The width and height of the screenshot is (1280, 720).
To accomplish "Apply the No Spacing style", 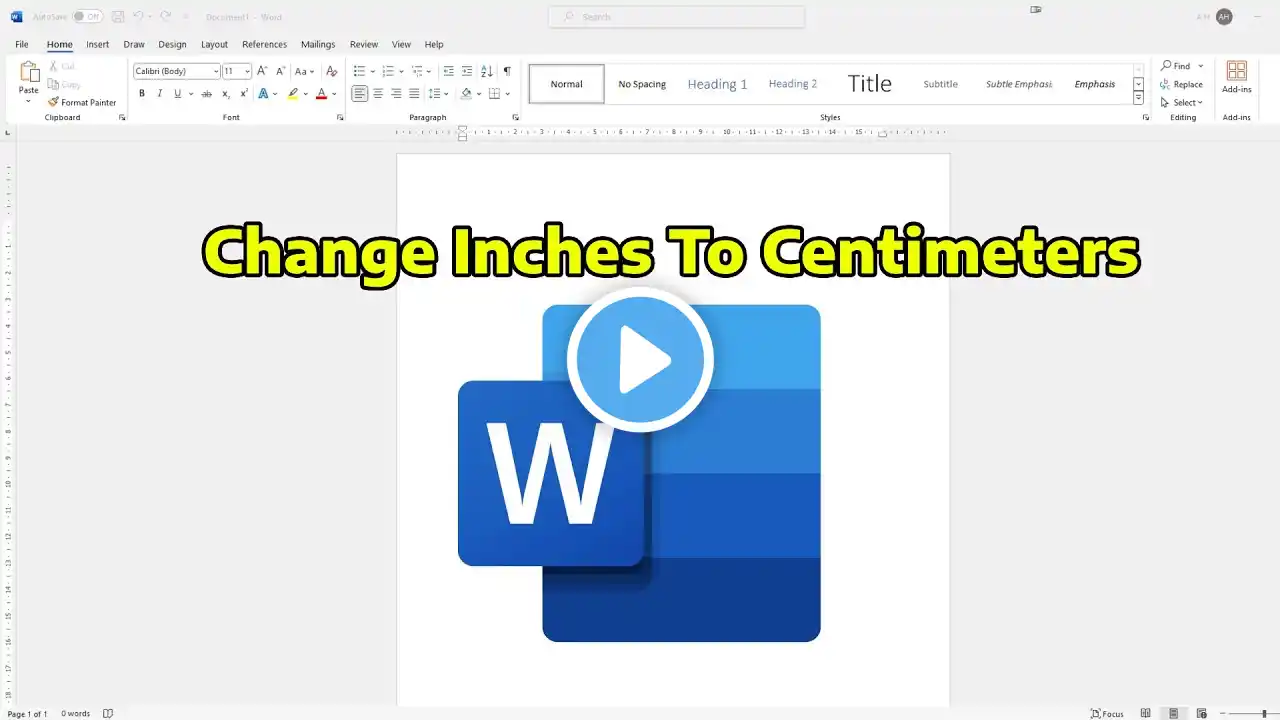I will point(642,84).
